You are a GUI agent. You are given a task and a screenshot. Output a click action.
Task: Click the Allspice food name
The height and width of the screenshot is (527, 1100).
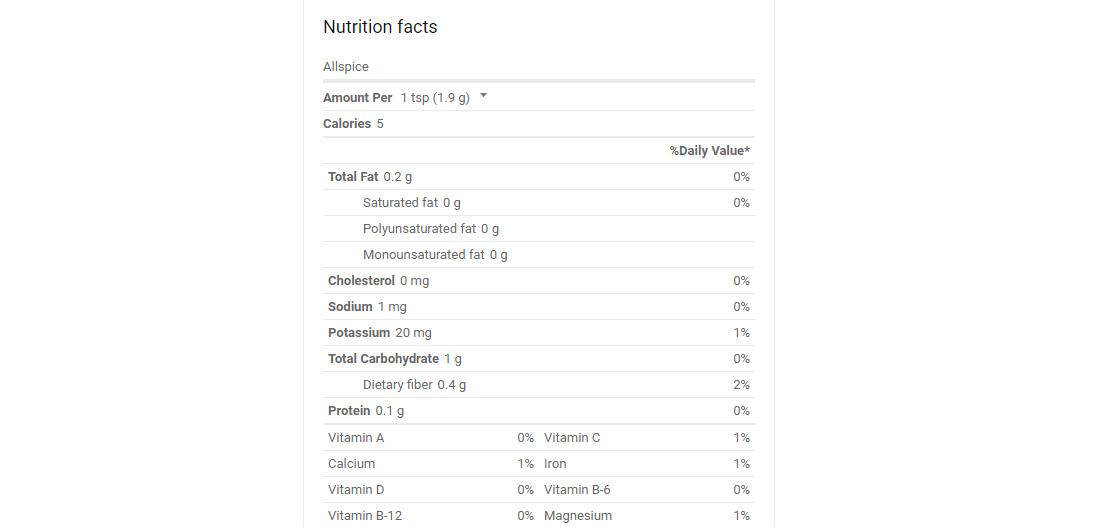coord(346,67)
